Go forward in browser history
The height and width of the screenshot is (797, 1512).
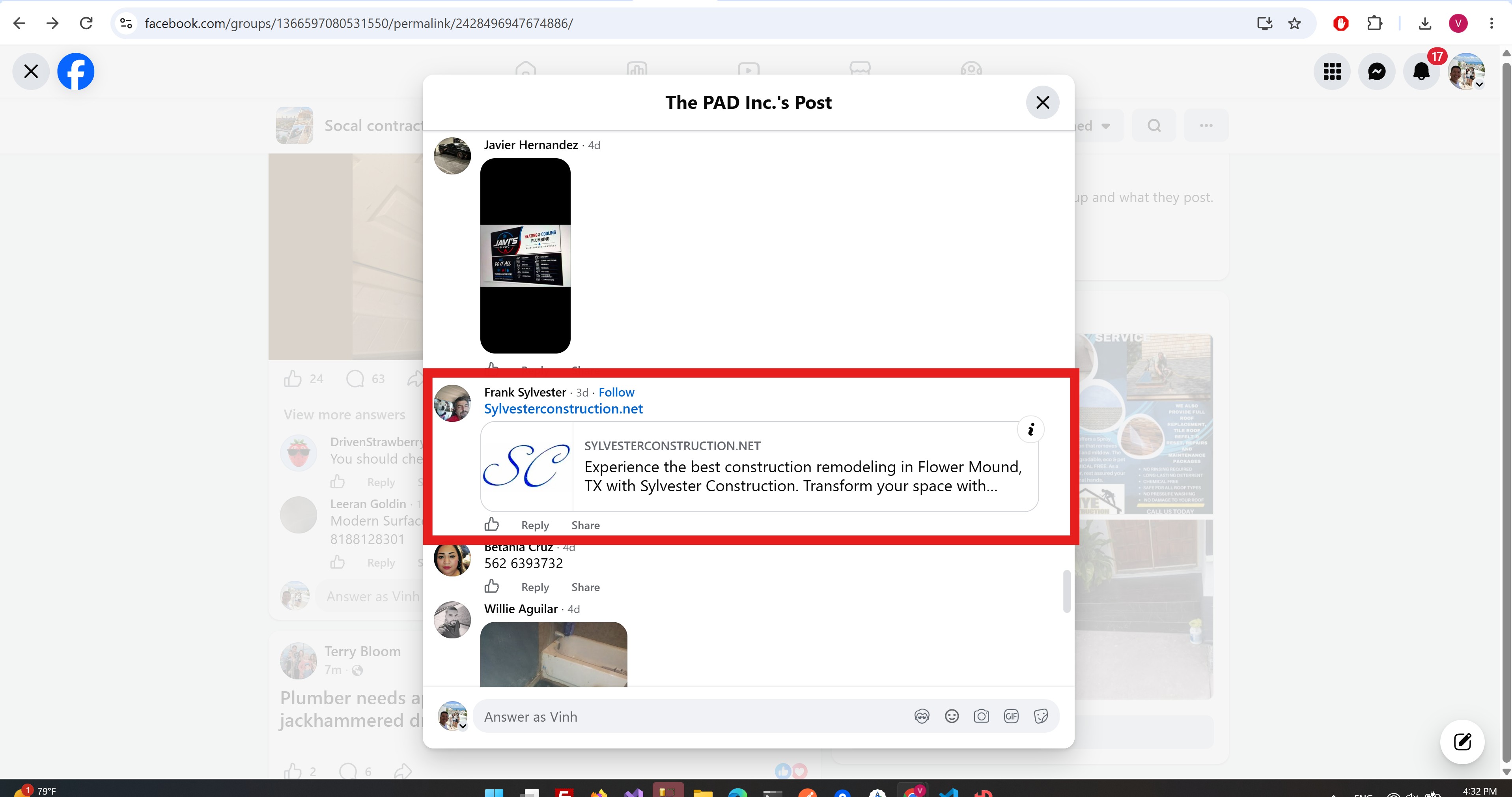53,23
